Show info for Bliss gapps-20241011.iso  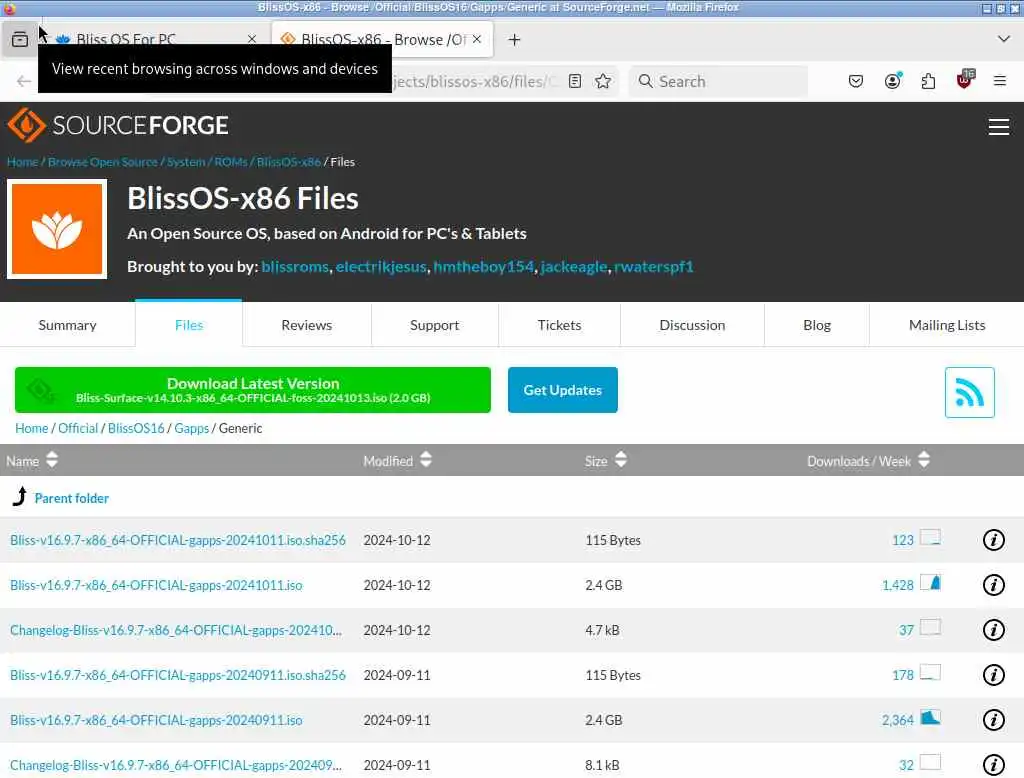(993, 585)
